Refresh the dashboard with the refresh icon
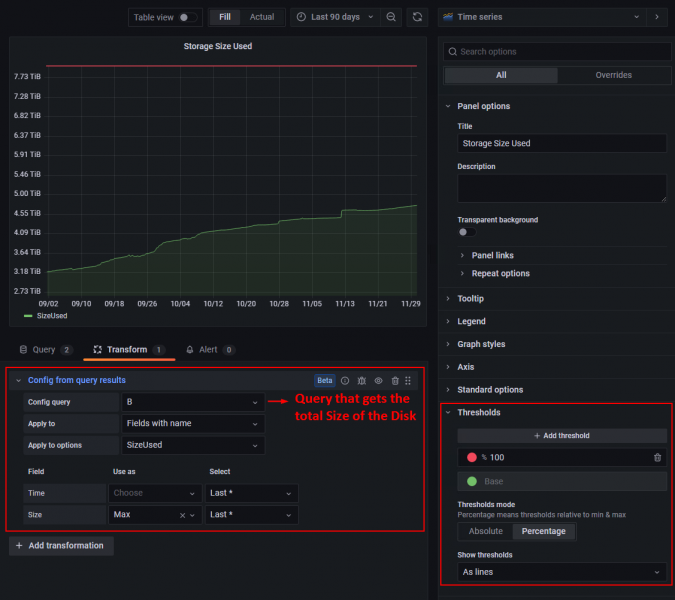Screen dimensions: 675x600 (417, 17)
